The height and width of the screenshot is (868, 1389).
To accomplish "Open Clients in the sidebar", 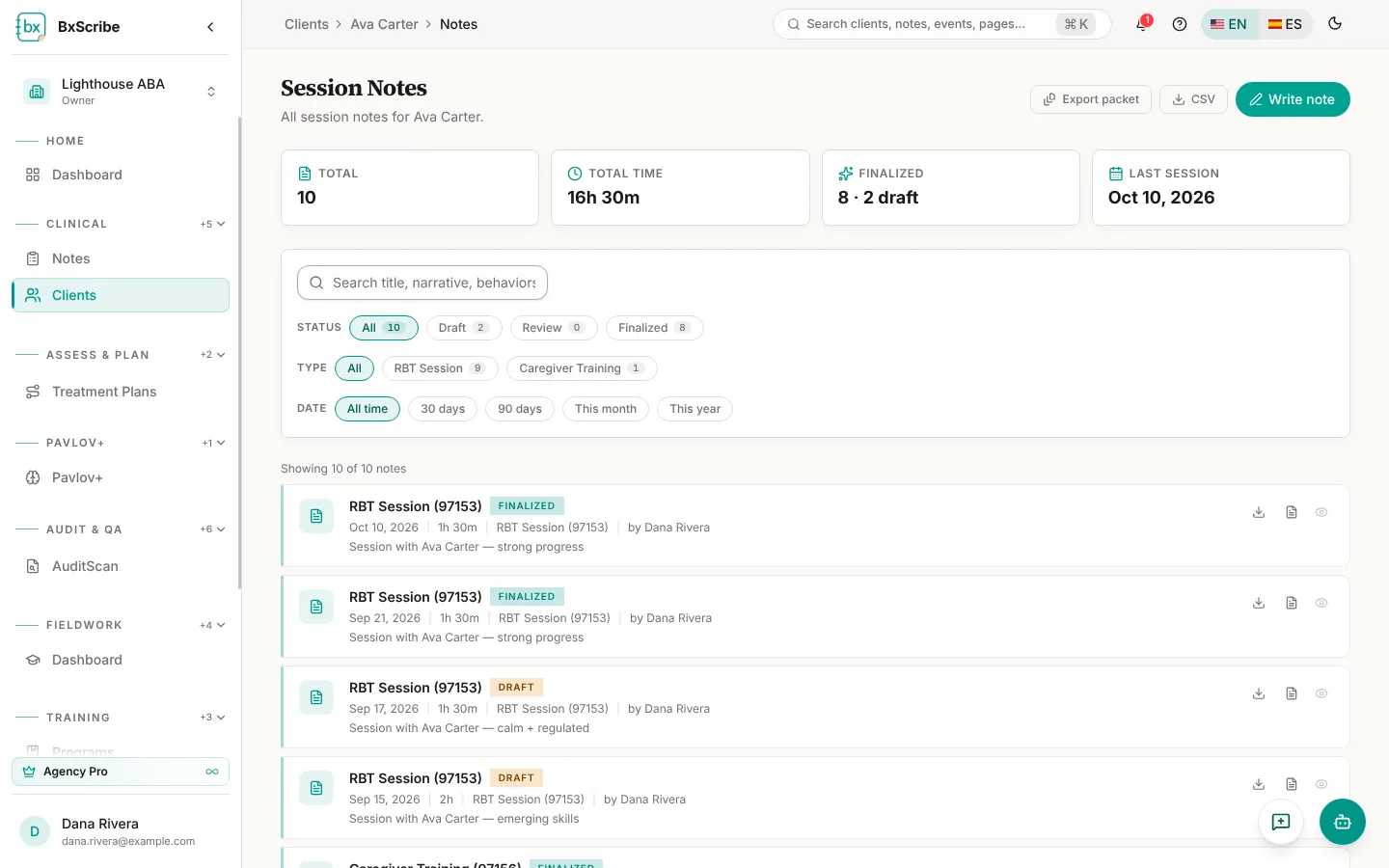I will coord(121,295).
